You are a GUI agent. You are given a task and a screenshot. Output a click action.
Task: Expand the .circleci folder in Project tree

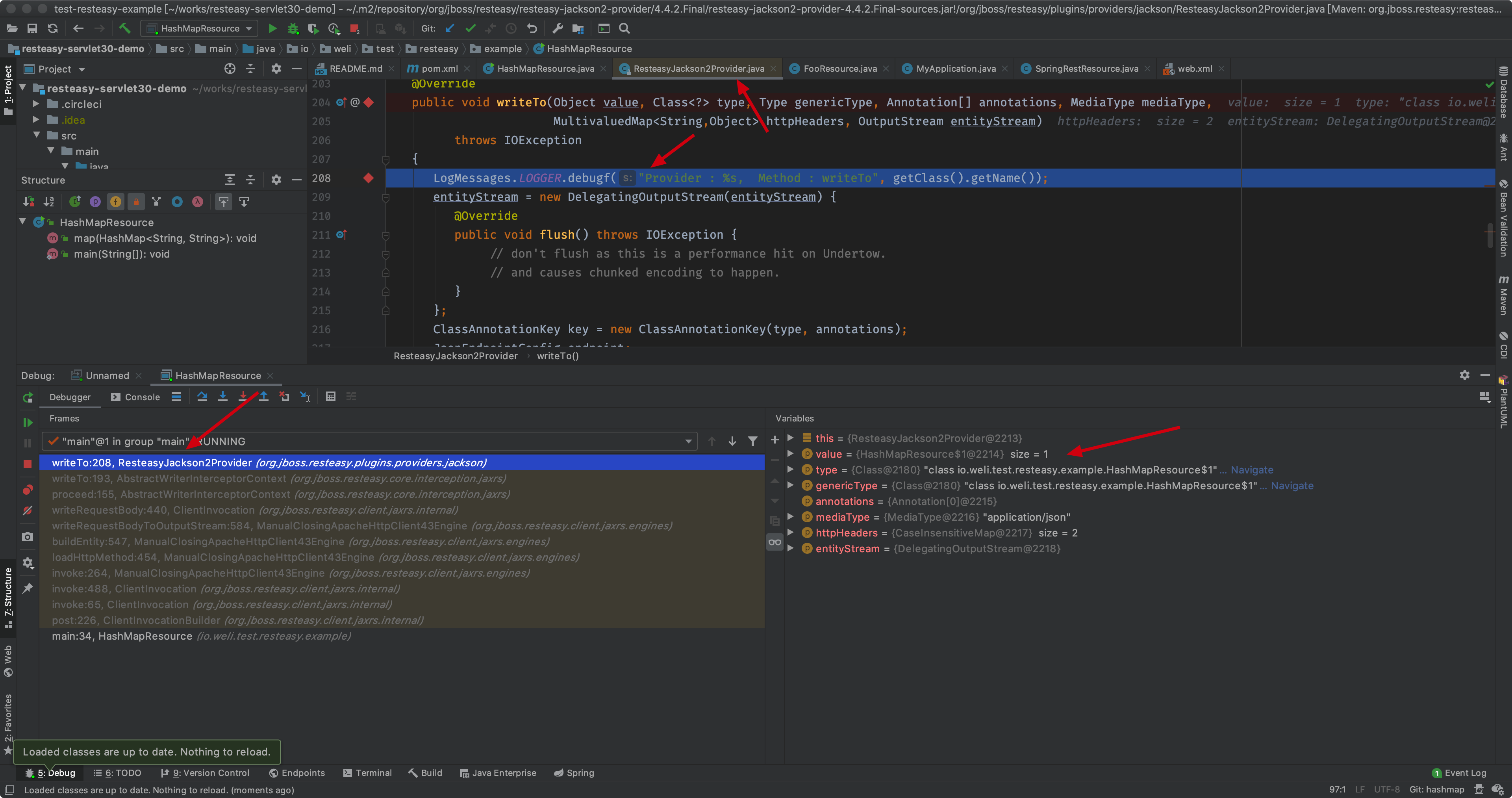pyautogui.click(x=36, y=104)
